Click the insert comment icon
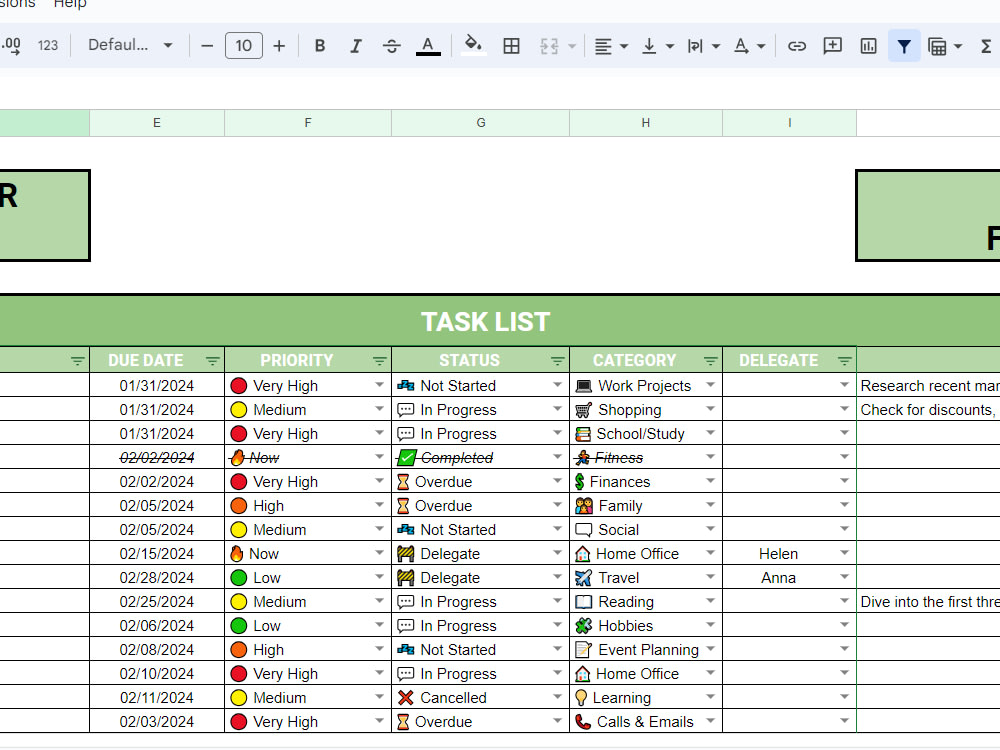This screenshot has width=1000, height=750. pyautogui.click(x=832, y=46)
